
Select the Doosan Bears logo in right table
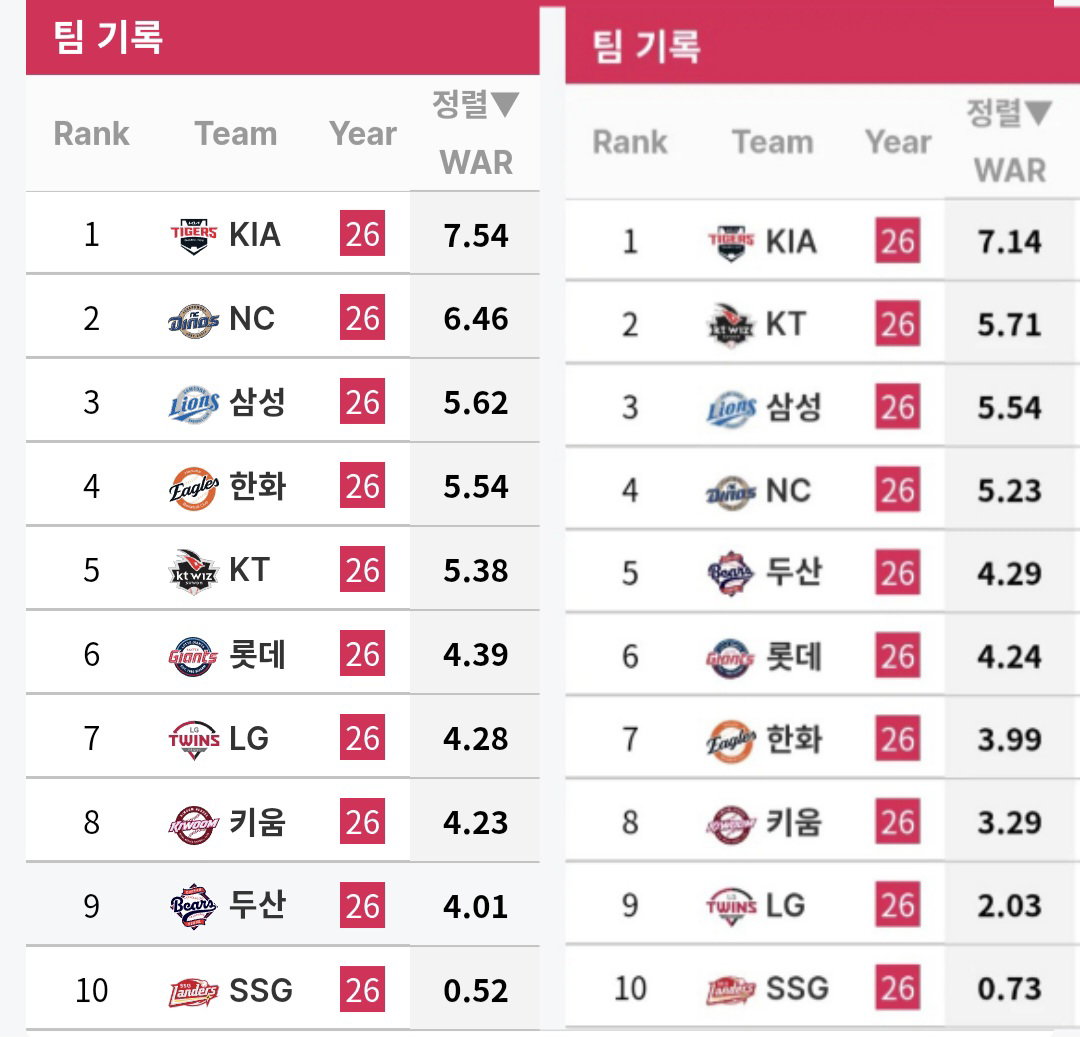pos(731,574)
